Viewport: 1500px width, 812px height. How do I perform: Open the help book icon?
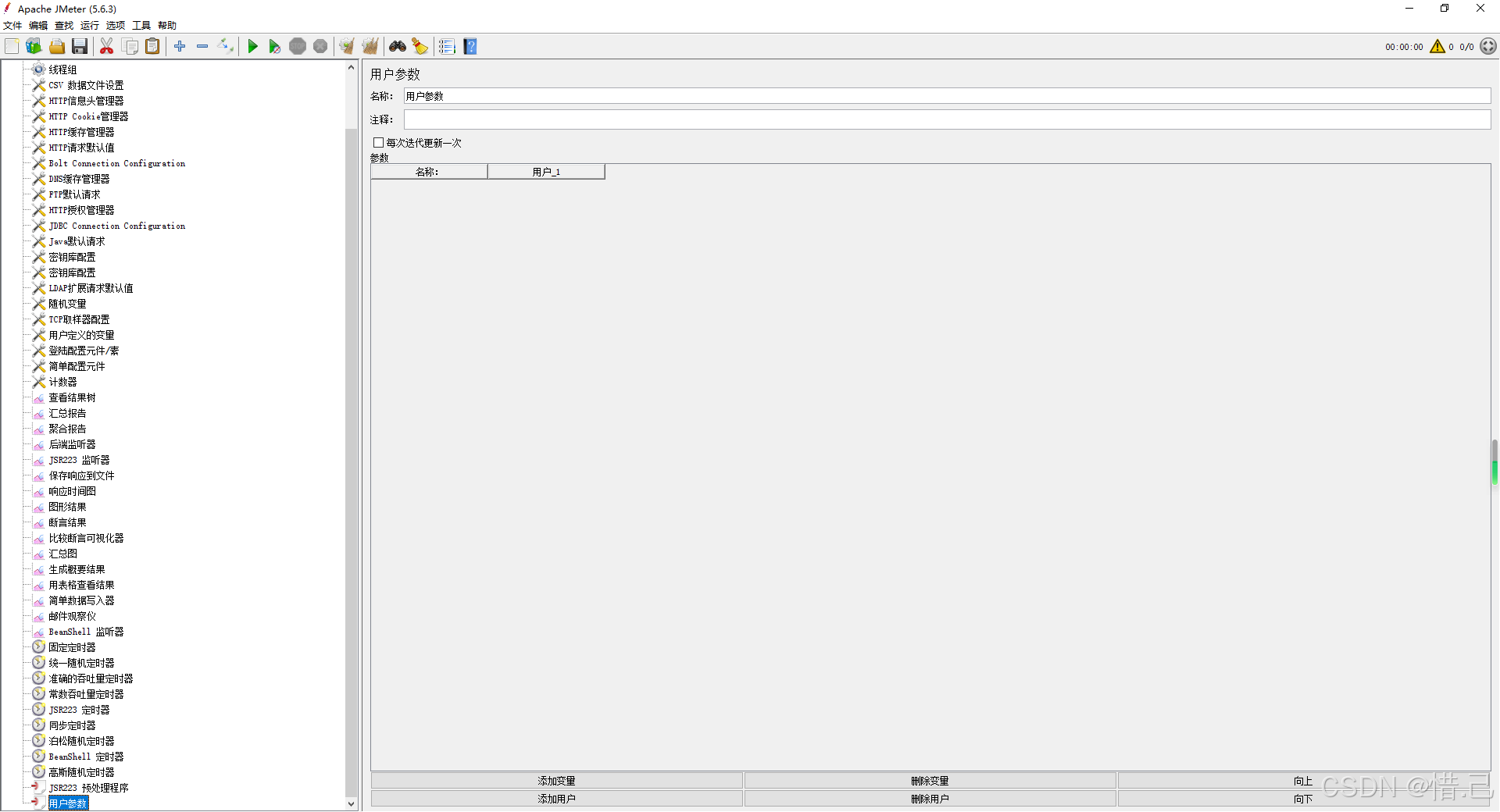470,47
